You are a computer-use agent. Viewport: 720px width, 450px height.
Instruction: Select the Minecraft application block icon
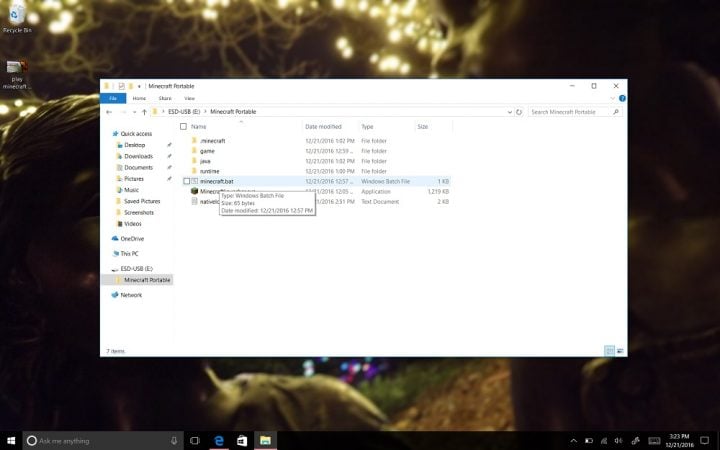tap(195, 191)
